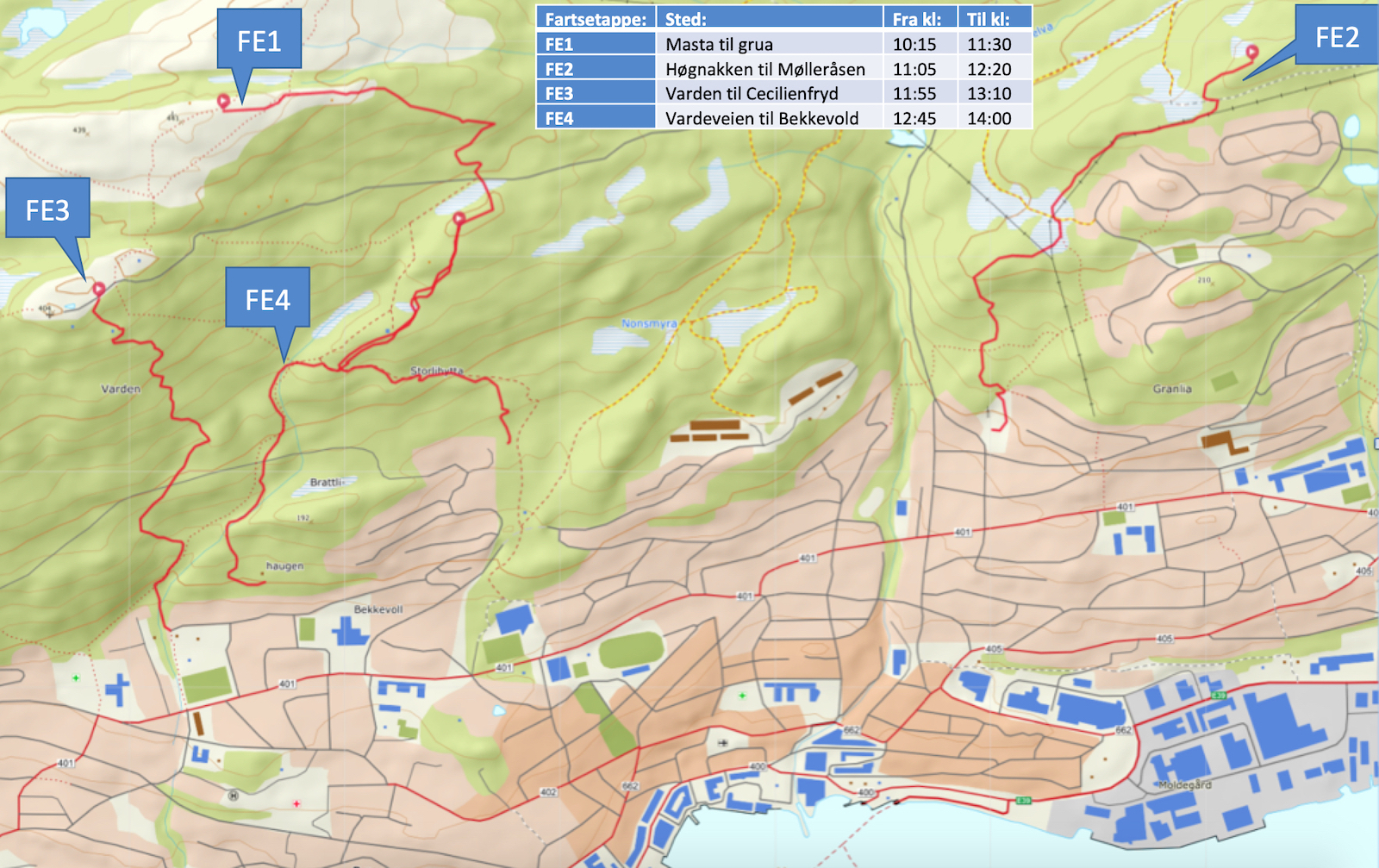Click the 'Fra kl:' table header
Viewport: 1379px width, 868px height.
pos(920,19)
